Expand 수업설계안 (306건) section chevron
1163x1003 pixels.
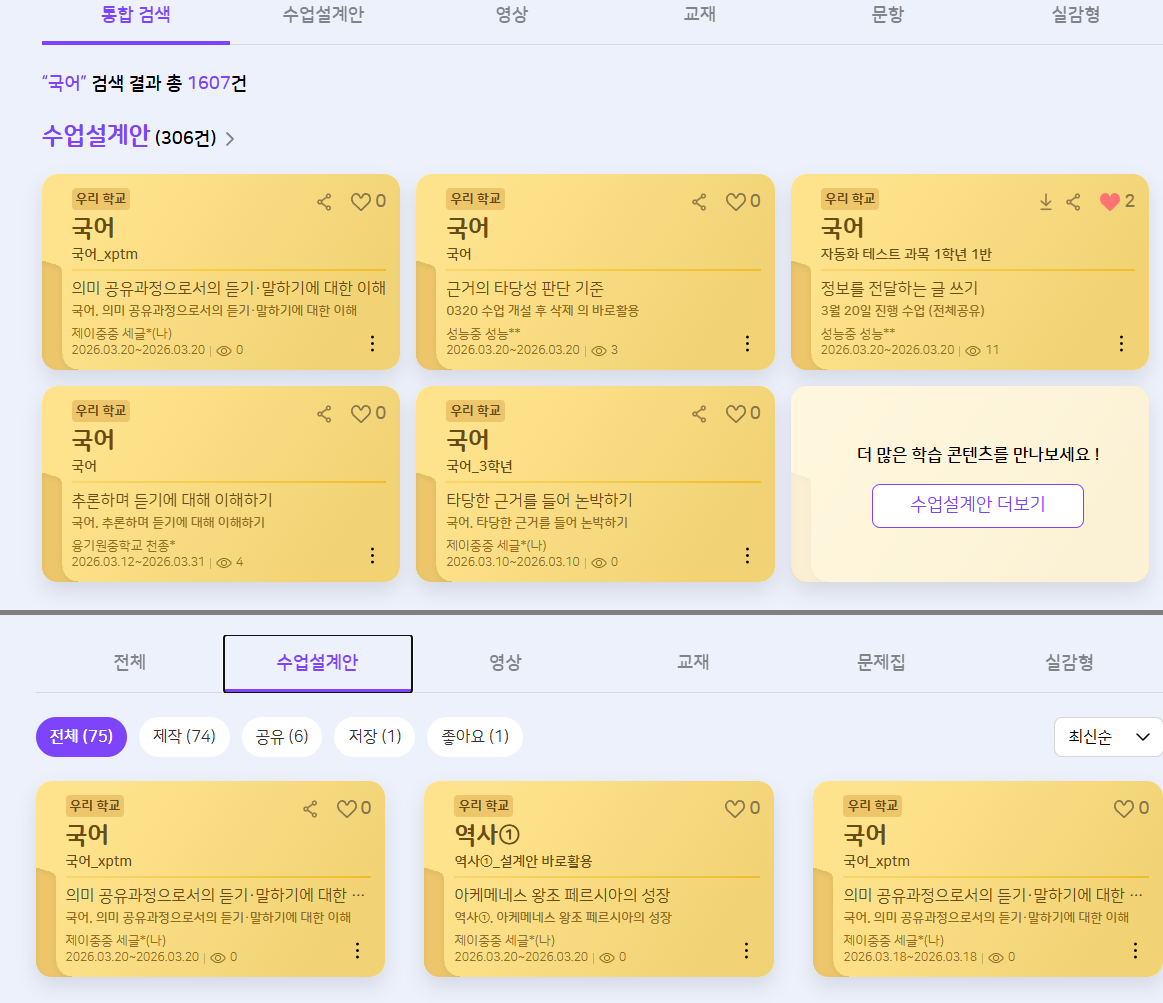click(x=230, y=139)
